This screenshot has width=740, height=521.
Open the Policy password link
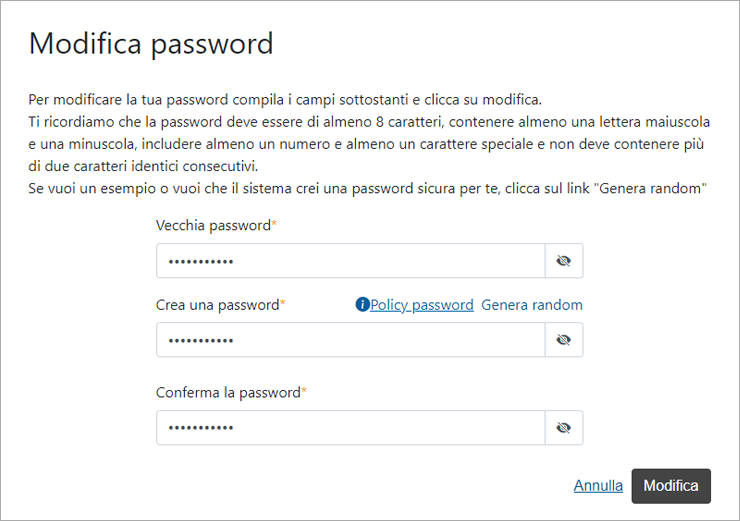[x=421, y=305]
